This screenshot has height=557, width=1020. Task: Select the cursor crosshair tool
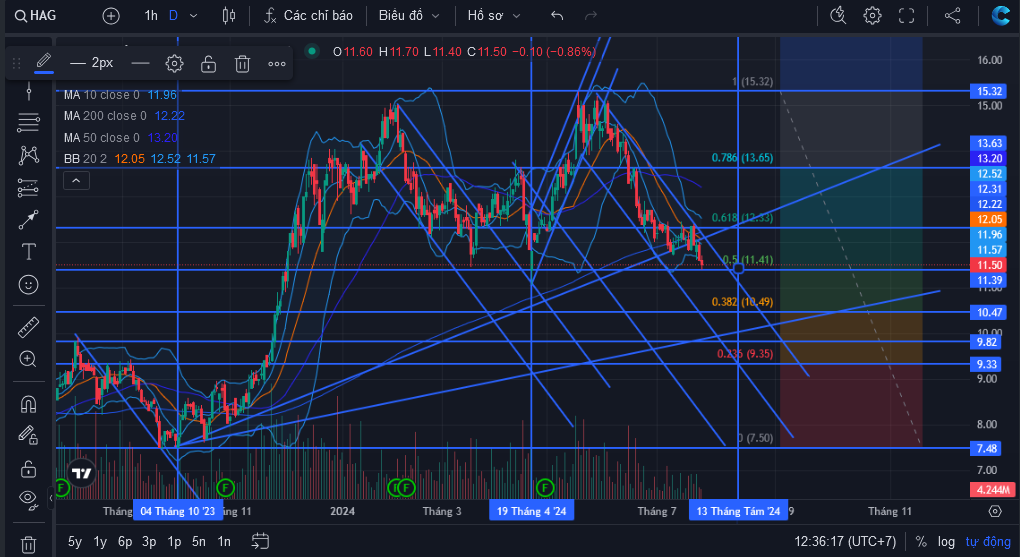click(x=28, y=91)
